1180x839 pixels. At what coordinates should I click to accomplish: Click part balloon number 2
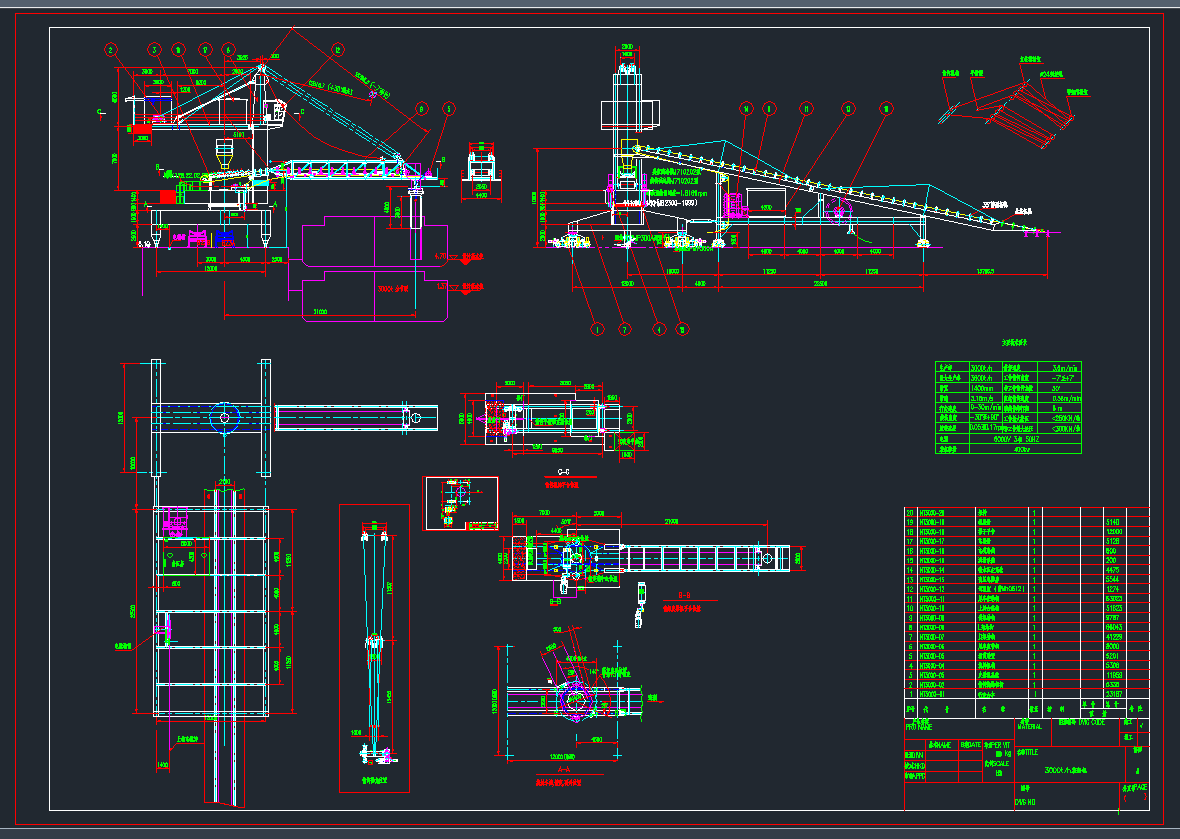tap(110, 49)
